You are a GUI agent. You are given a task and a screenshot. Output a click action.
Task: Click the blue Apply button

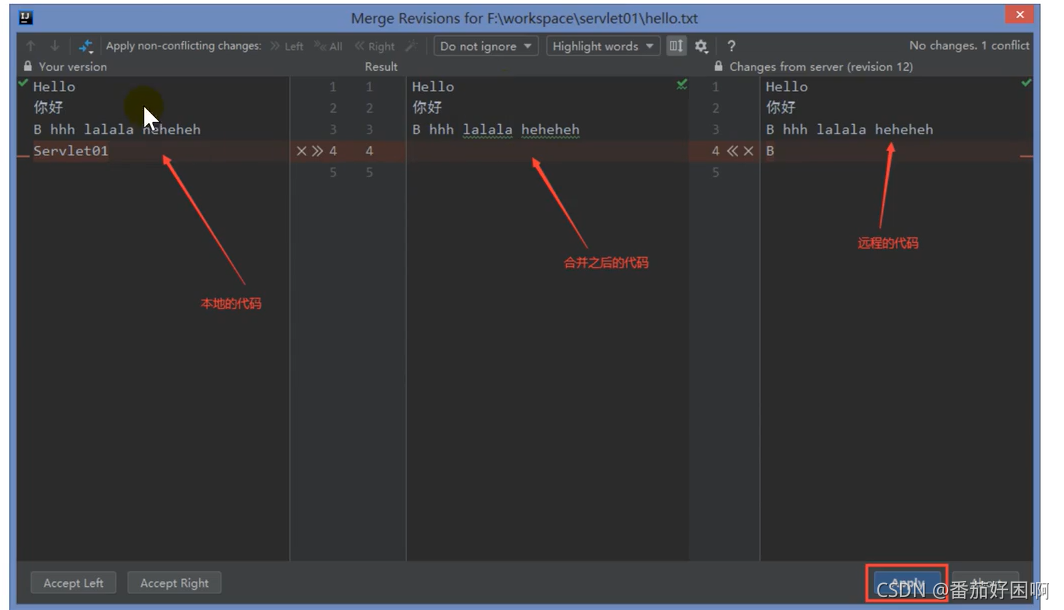[x=907, y=584]
